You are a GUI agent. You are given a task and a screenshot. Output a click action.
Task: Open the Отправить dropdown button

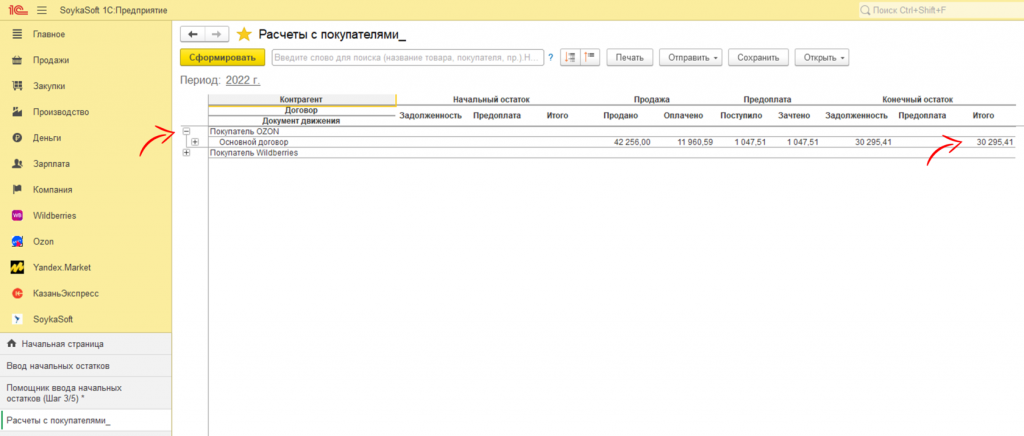pos(690,57)
